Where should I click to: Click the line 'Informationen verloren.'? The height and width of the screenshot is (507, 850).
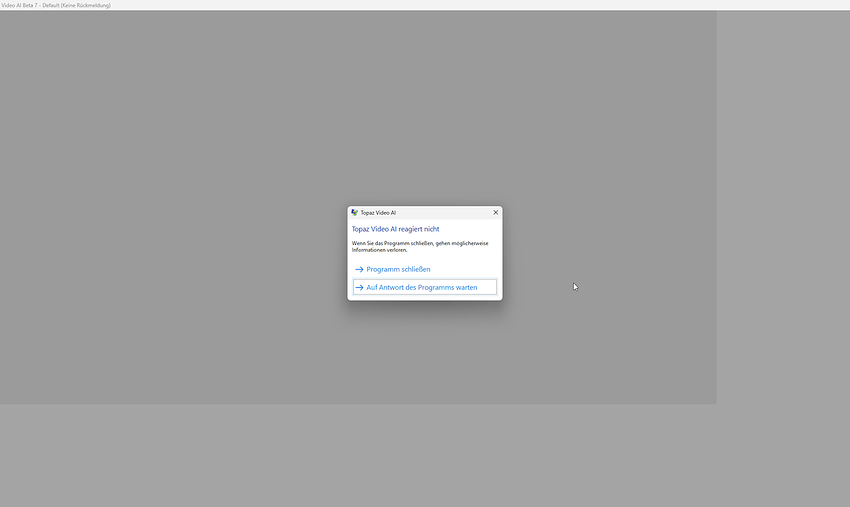379,250
